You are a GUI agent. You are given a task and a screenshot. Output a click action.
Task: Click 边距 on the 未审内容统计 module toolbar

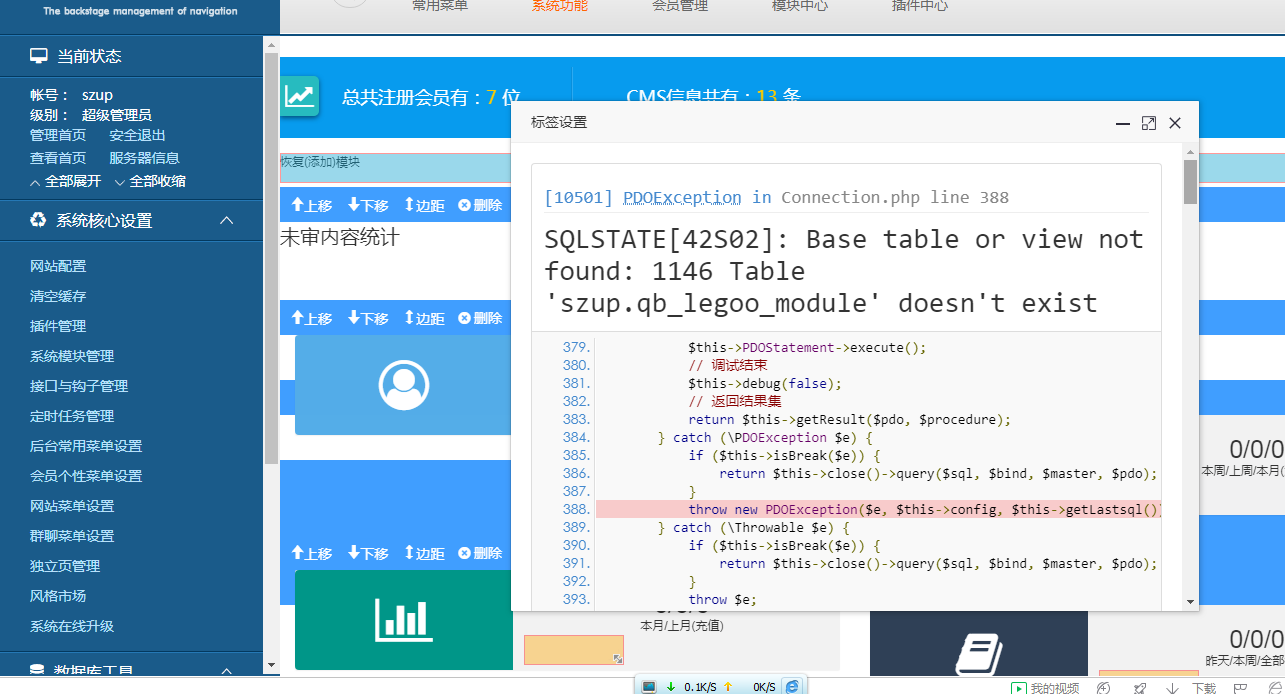coord(424,205)
